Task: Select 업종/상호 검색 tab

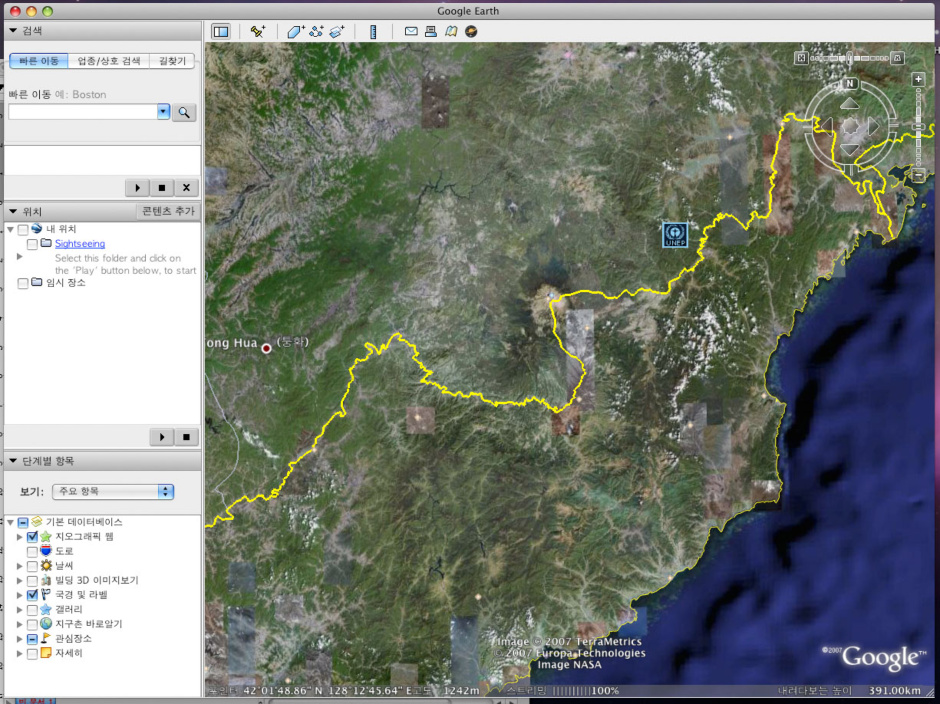Action: coord(109,61)
